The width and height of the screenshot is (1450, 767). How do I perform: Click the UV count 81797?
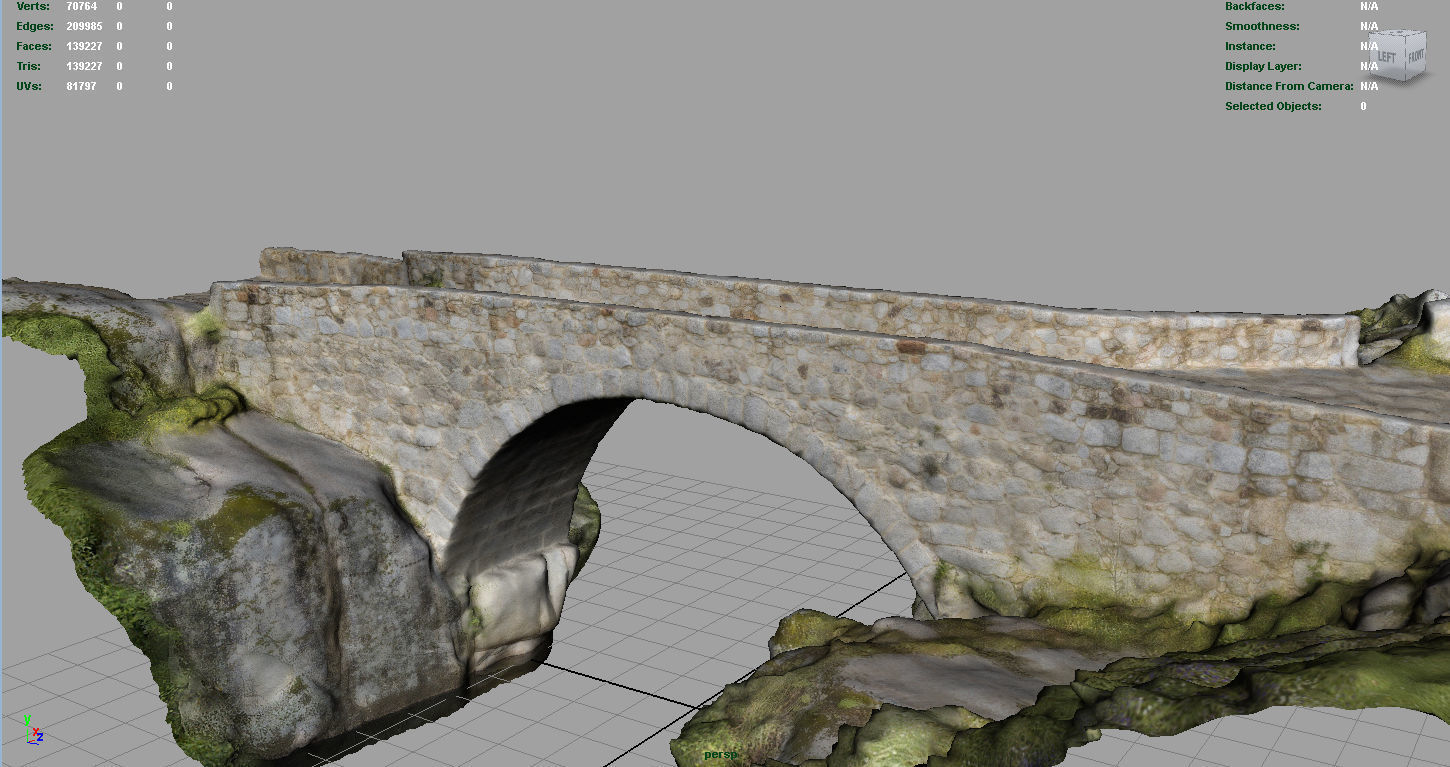tap(81, 86)
